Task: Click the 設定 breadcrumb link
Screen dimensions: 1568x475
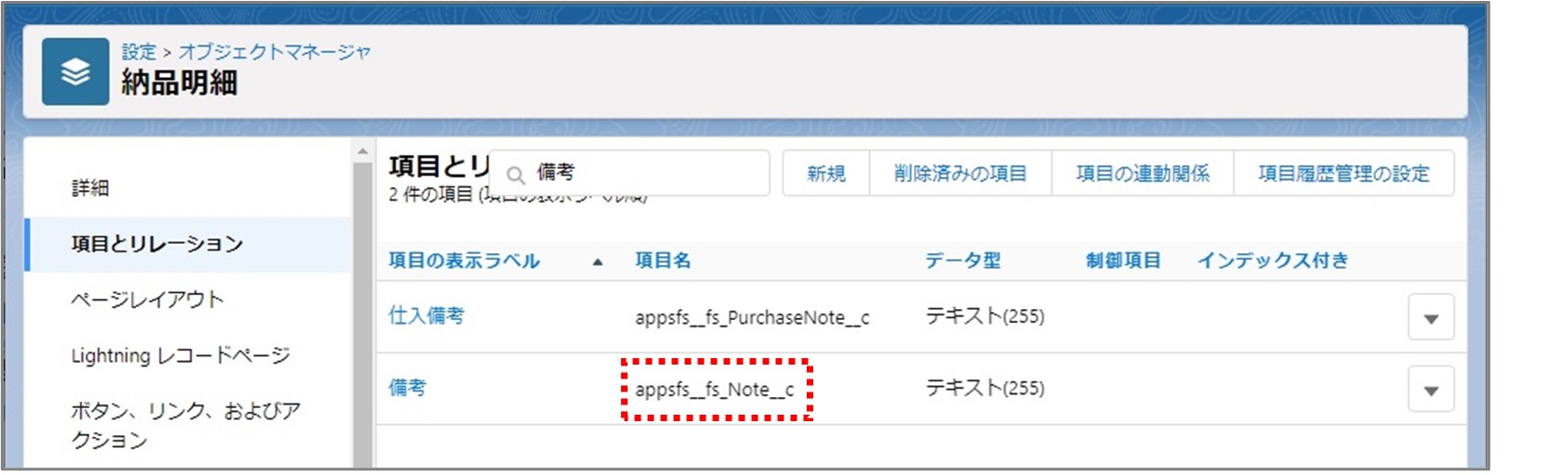Action: coord(138,52)
